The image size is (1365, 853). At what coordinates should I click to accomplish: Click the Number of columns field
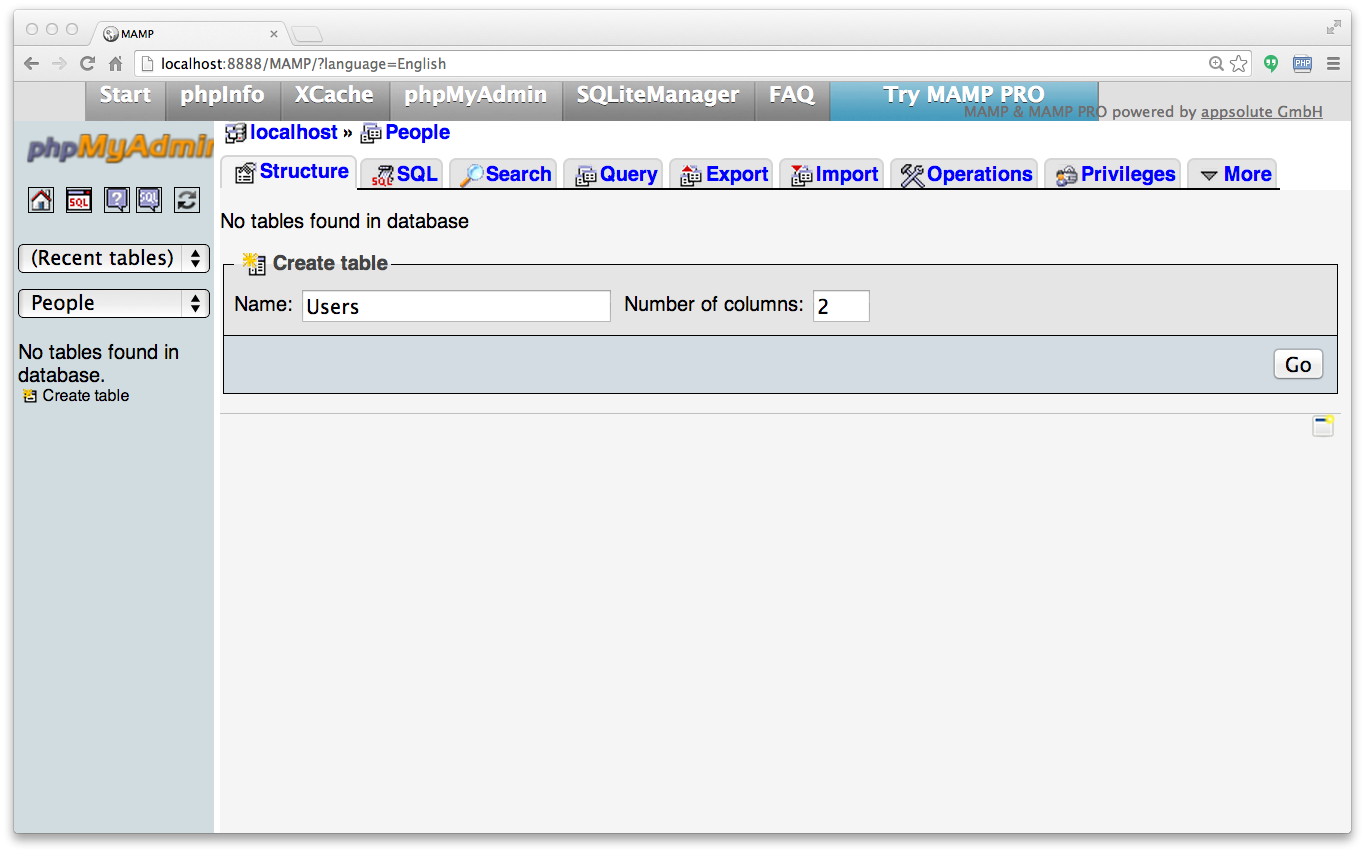(x=841, y=306)
